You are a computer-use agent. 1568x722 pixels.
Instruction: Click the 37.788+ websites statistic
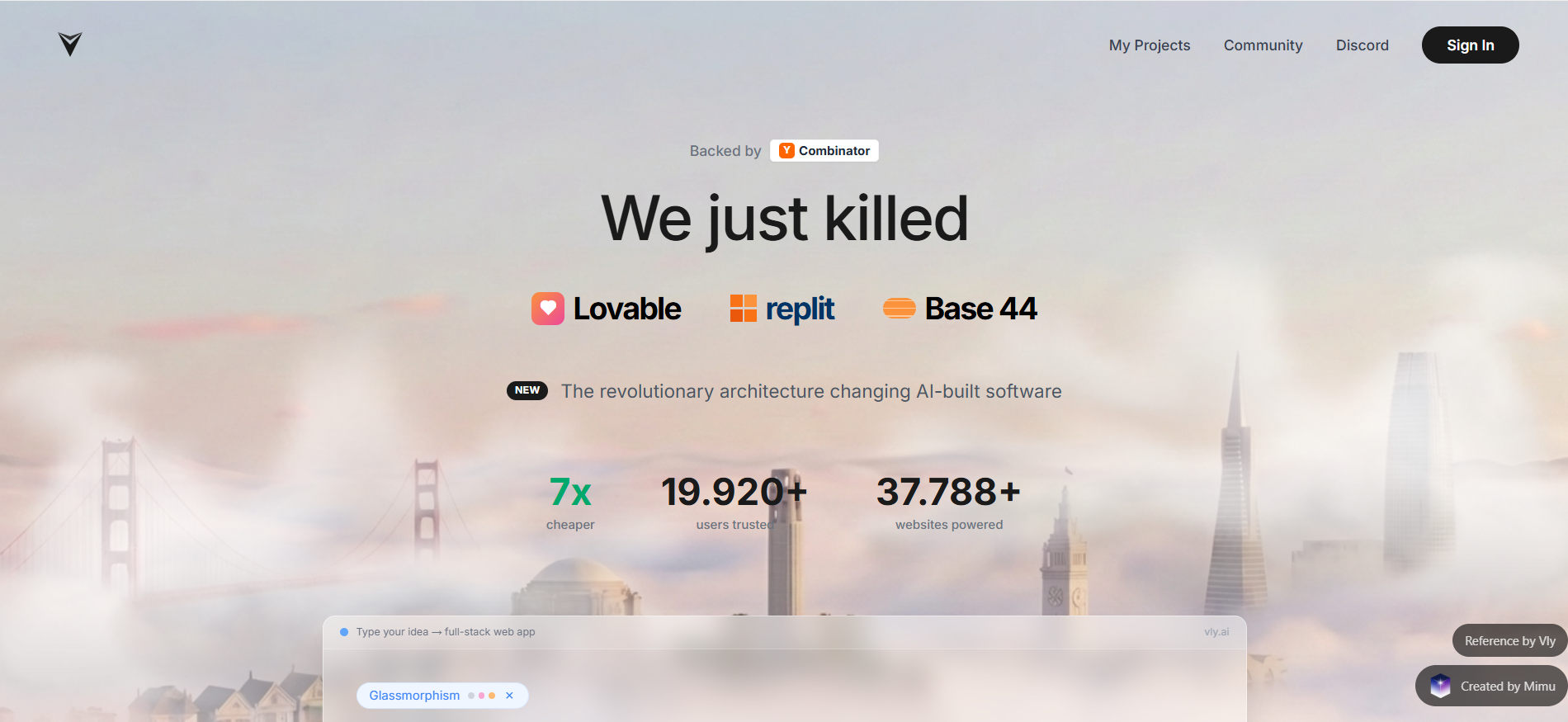click(948, 493)
